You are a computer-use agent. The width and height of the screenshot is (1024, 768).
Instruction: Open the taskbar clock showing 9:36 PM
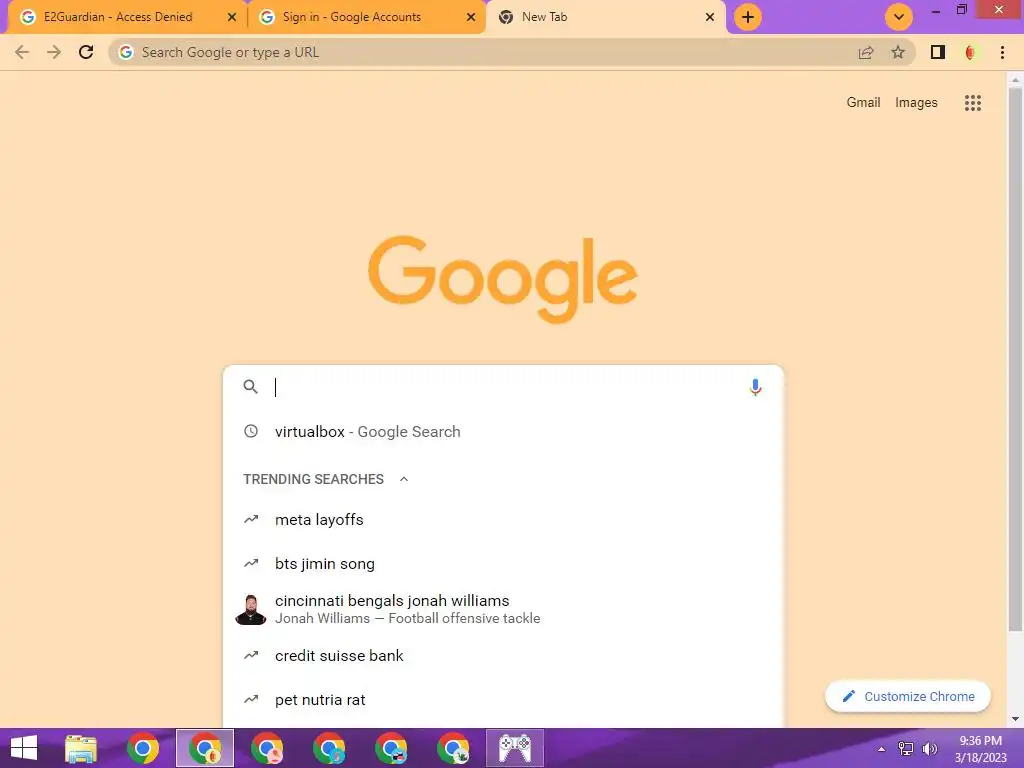point(980,749)
